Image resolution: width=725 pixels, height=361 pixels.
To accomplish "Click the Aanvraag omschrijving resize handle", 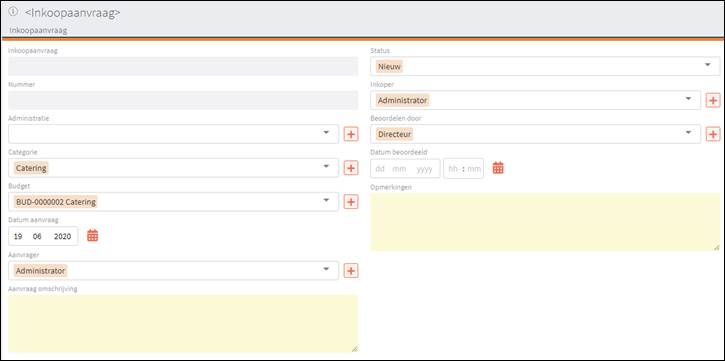I will coord(355,349).
